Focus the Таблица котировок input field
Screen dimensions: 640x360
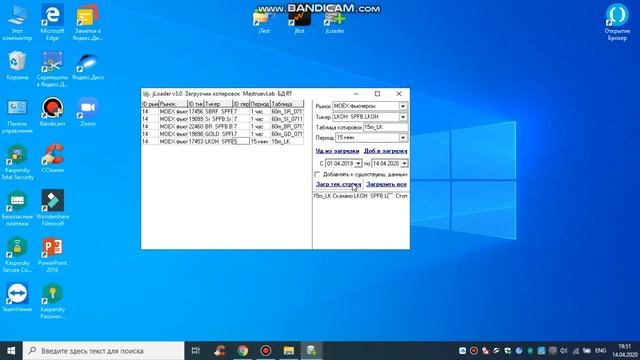pyautogui.click(x=385, y=127)
